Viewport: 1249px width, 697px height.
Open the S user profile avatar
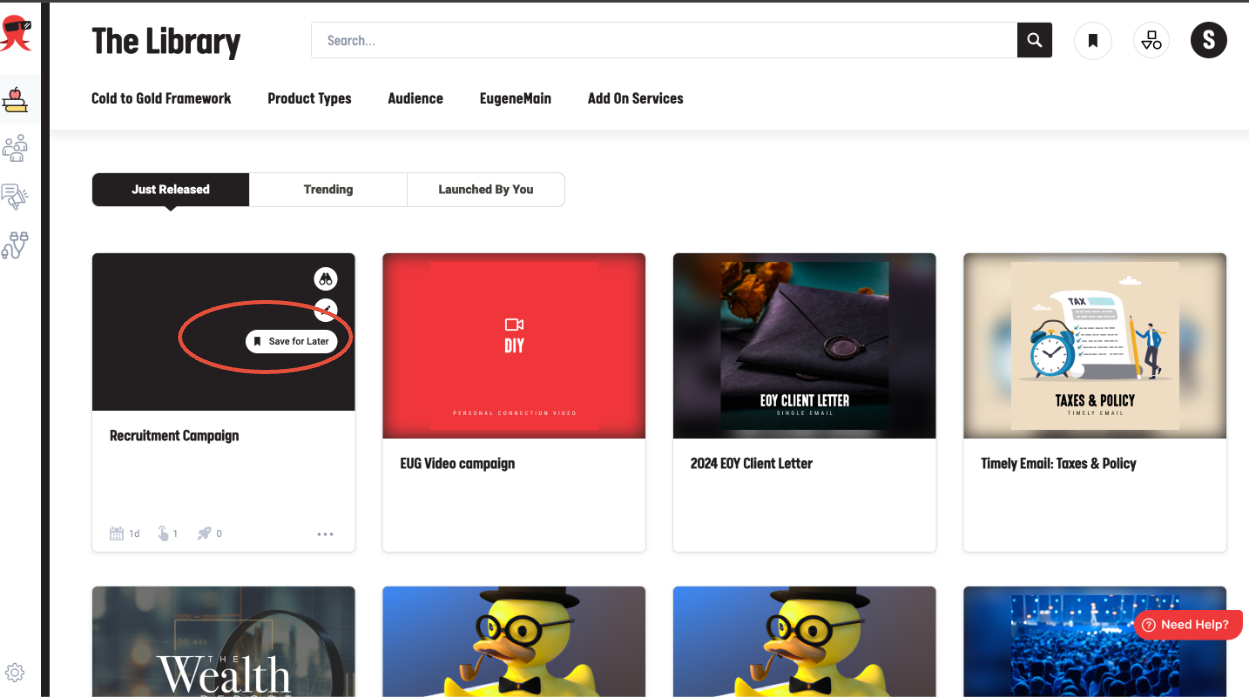[x=1208, y=40]
